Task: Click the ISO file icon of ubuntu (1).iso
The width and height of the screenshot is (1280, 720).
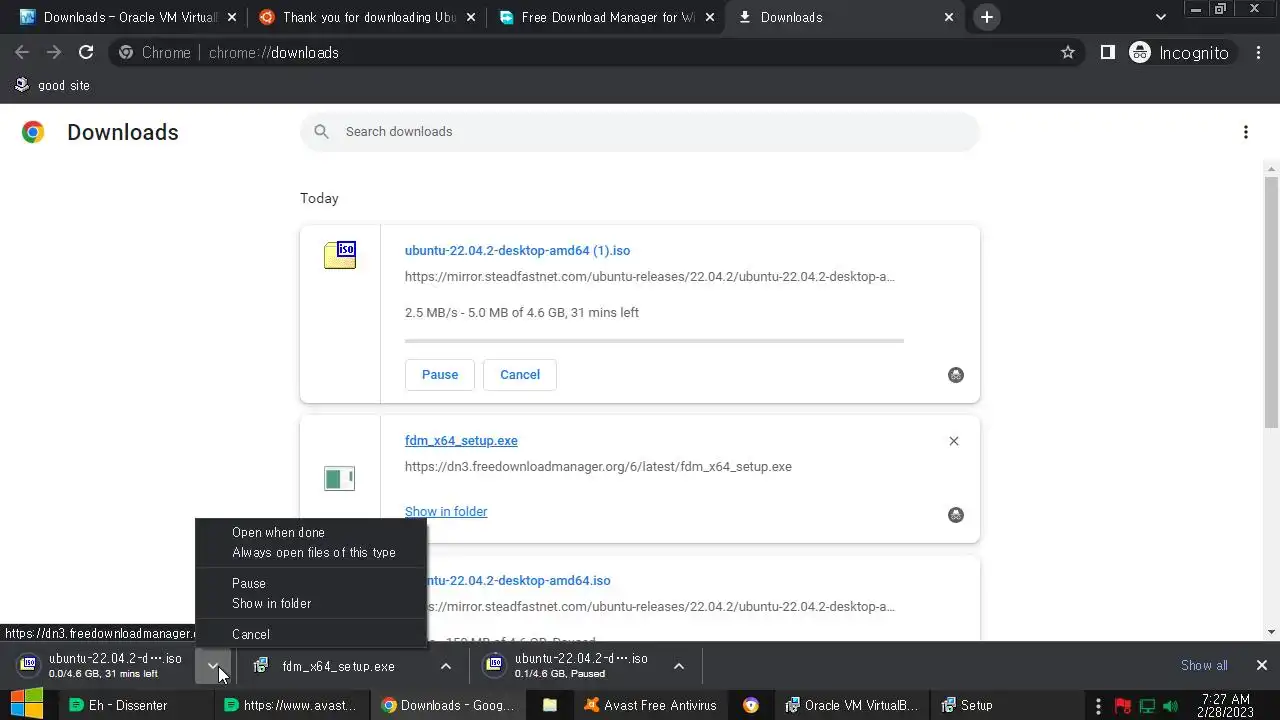Action: (340, 255)
